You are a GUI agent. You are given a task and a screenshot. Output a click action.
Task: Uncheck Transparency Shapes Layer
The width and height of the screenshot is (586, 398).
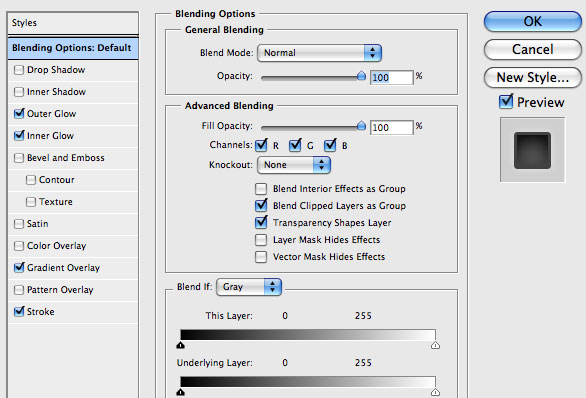[261, 222]
